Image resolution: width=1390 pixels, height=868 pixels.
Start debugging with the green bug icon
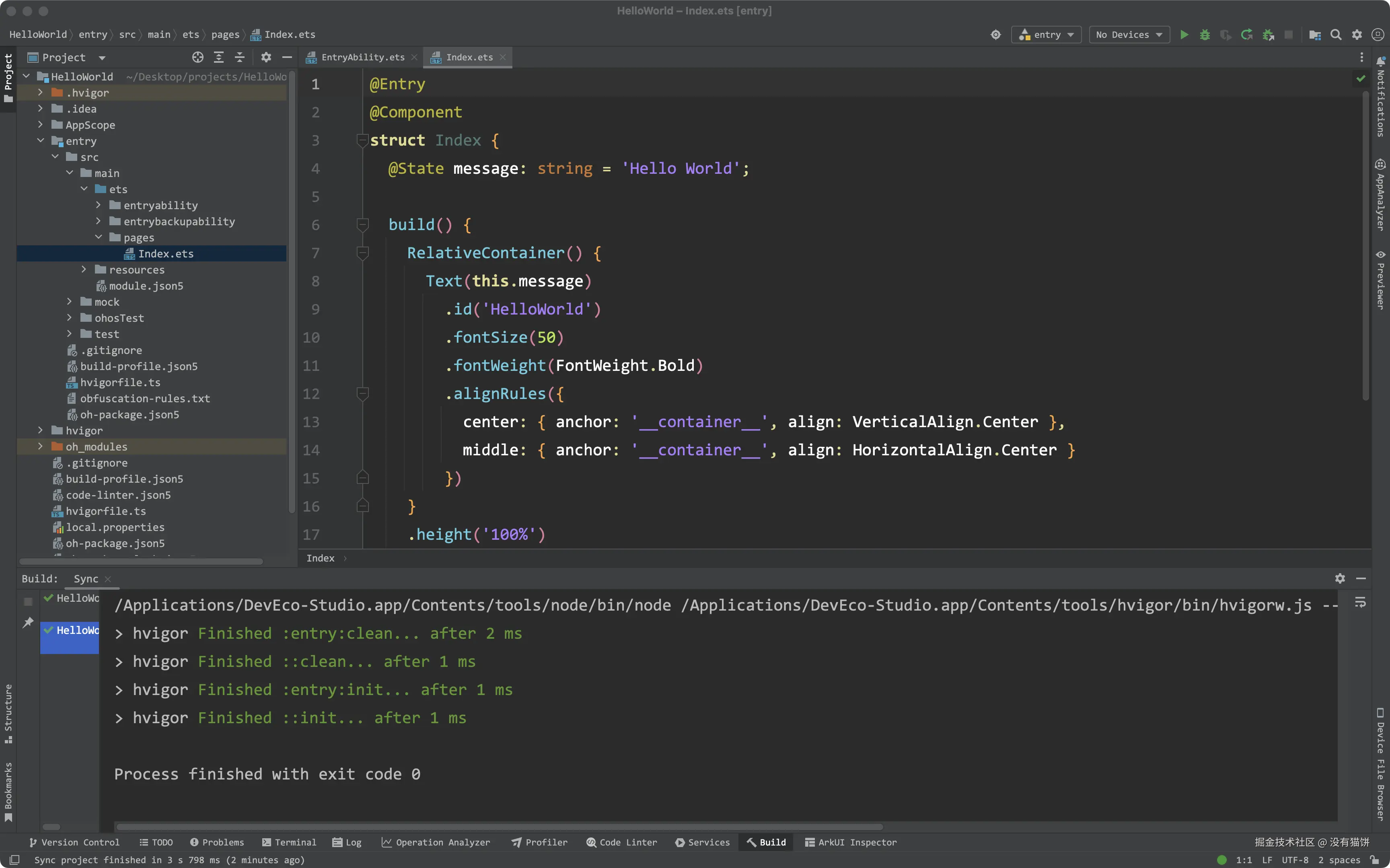1205,35
